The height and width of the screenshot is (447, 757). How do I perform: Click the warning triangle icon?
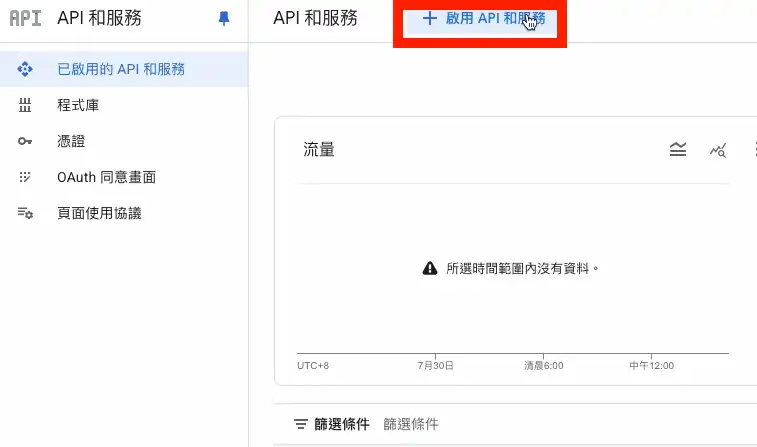pyautogui.click(x=430, y=268)
